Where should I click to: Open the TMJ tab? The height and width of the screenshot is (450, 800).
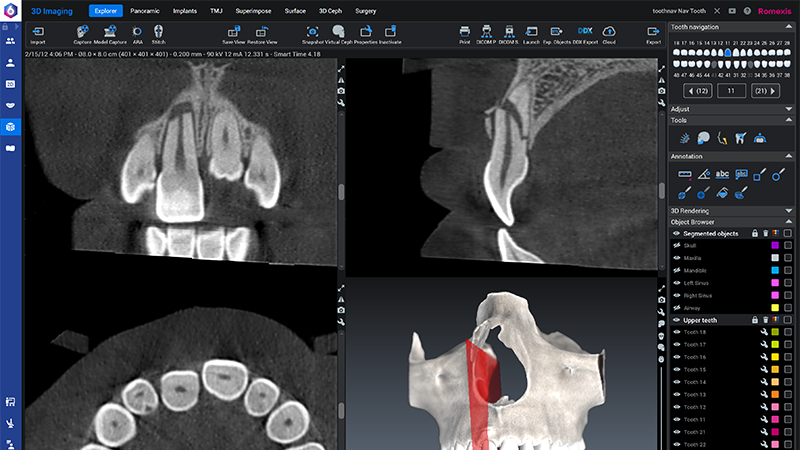tap(216, 11)
